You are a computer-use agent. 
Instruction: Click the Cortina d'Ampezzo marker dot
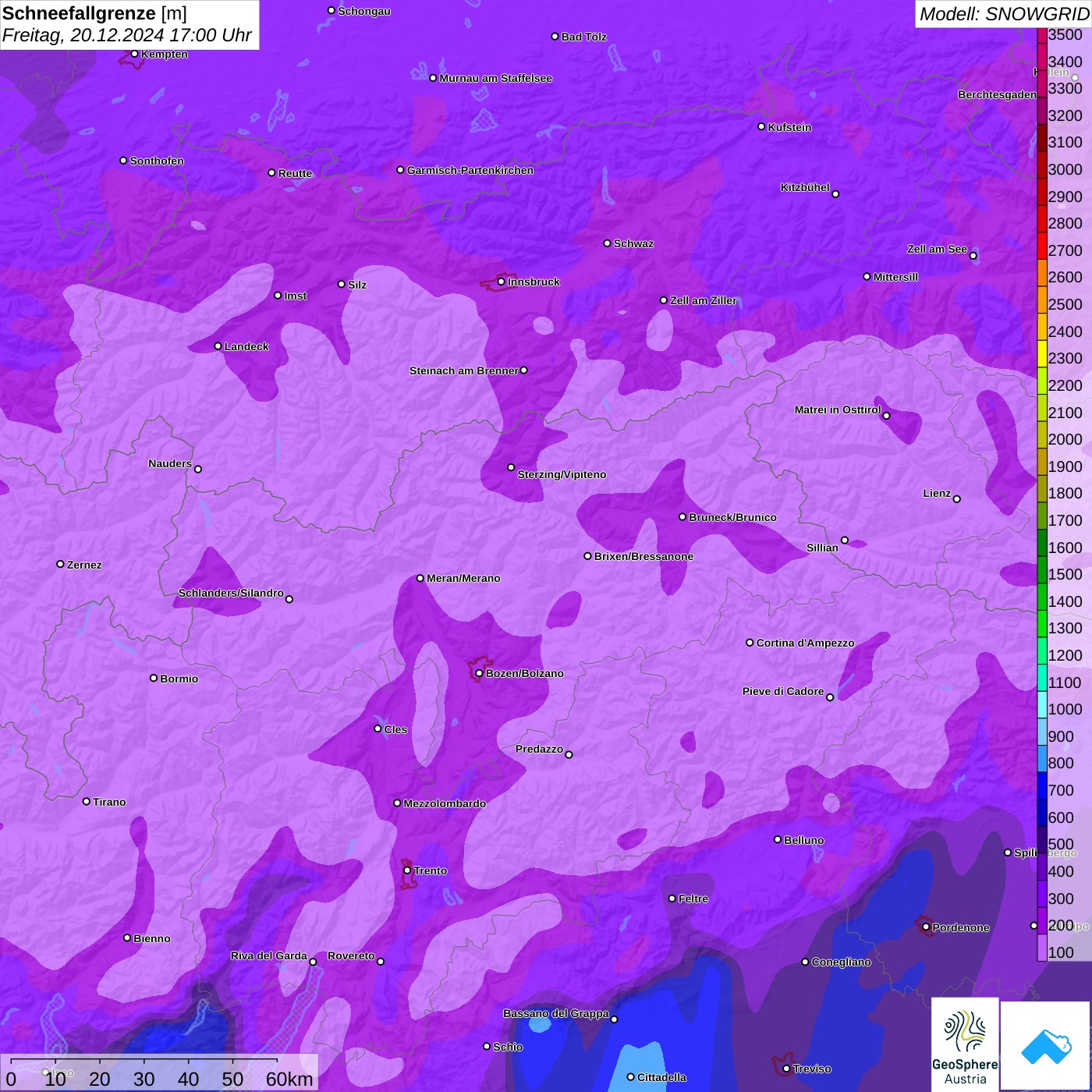(750, 643)
